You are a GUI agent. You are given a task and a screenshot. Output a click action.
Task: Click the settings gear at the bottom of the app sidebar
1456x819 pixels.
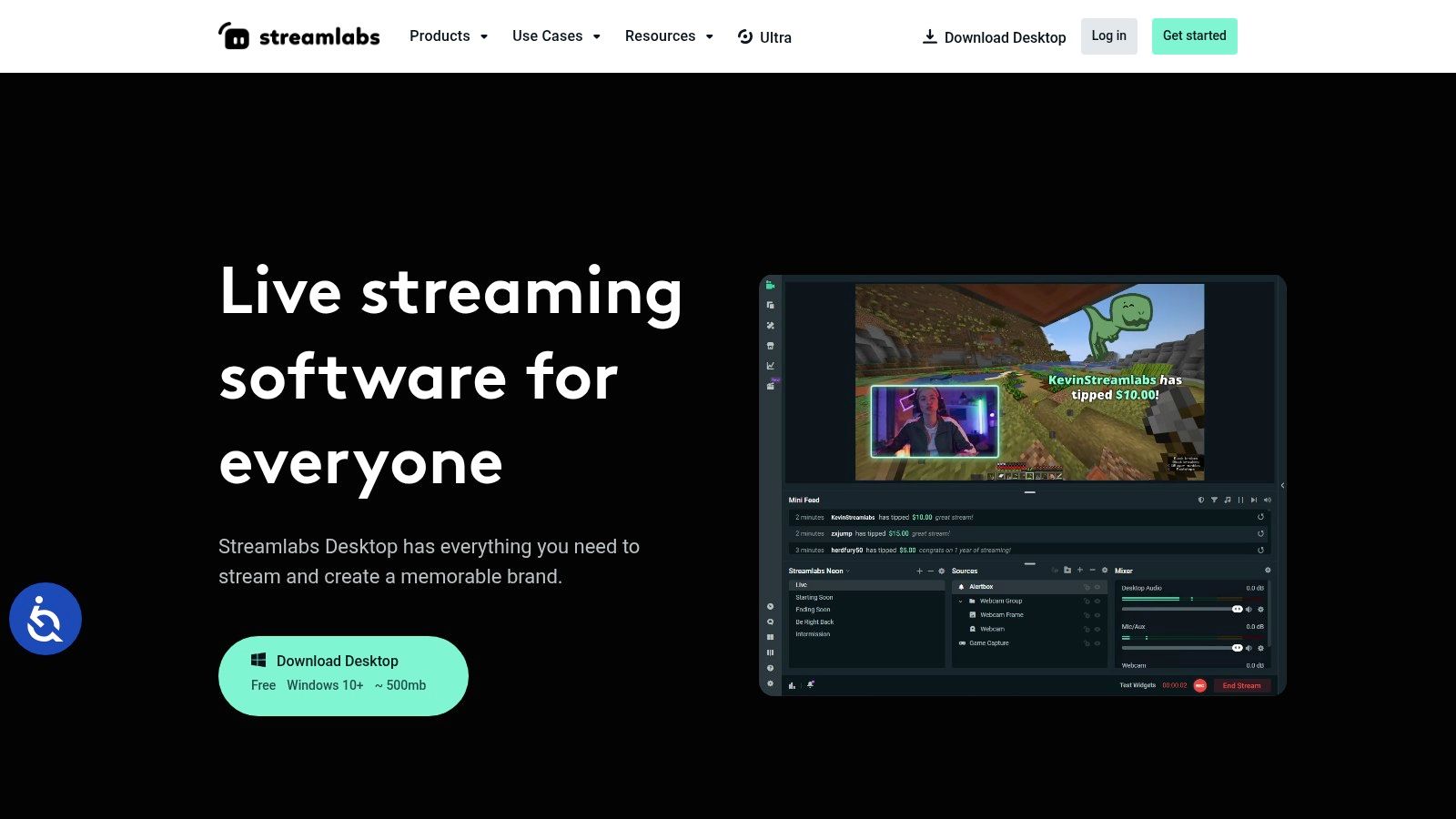(770, 683)
